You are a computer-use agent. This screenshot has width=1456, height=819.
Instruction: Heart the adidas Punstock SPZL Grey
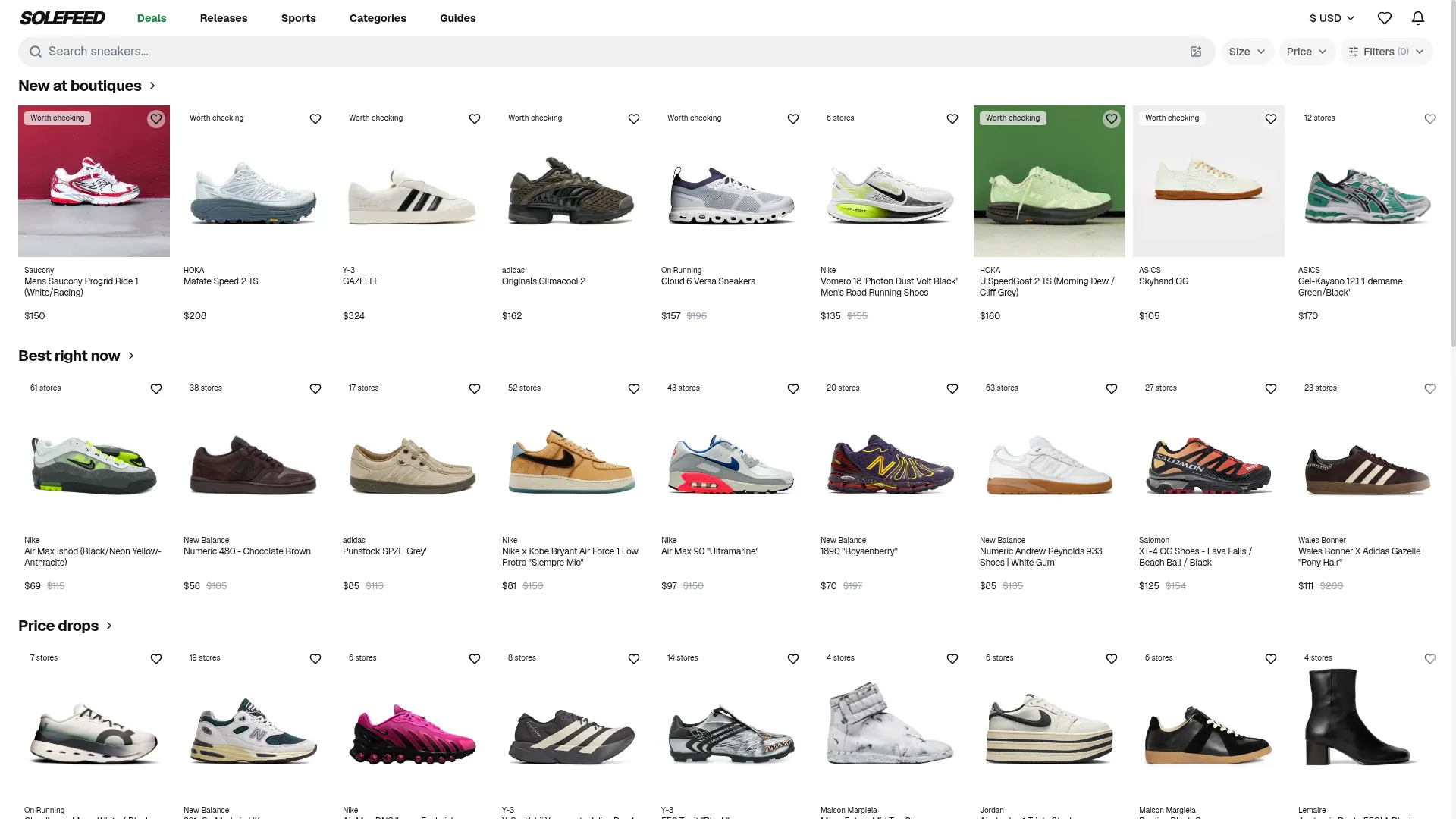point(475,389)
